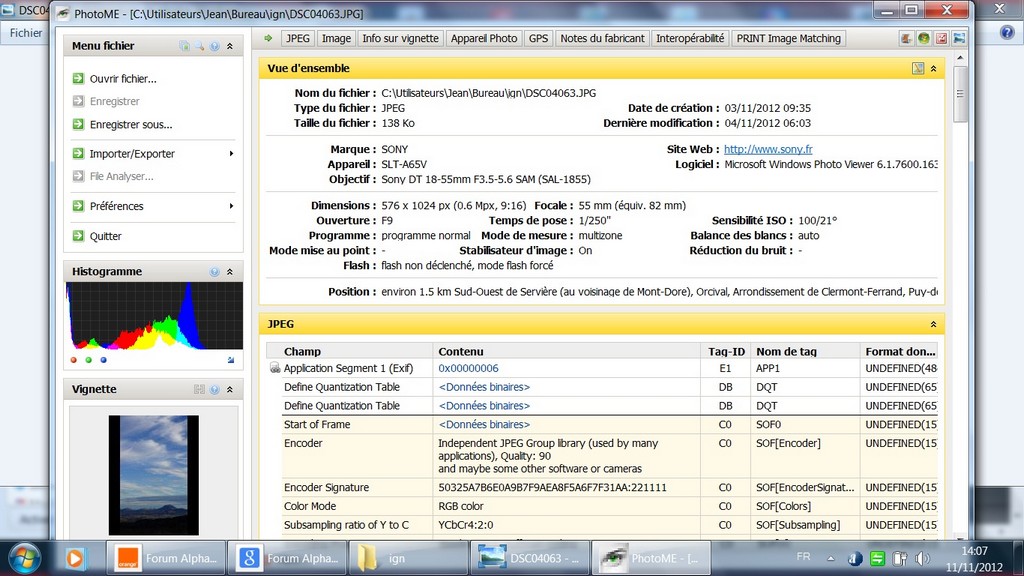Click the Application Segment 1 row icon
Image resolution: width=1024 pixels, height=576 pixels.
pos(275,368)
